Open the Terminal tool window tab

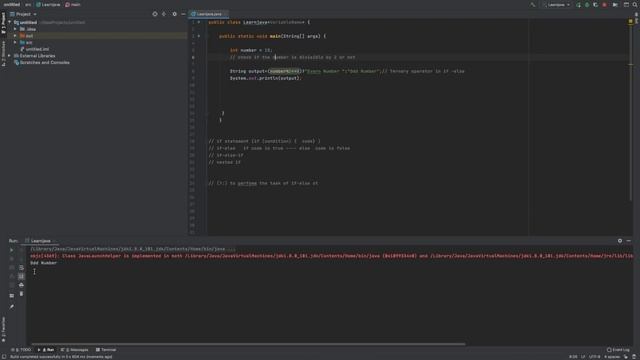pos(106,350)
